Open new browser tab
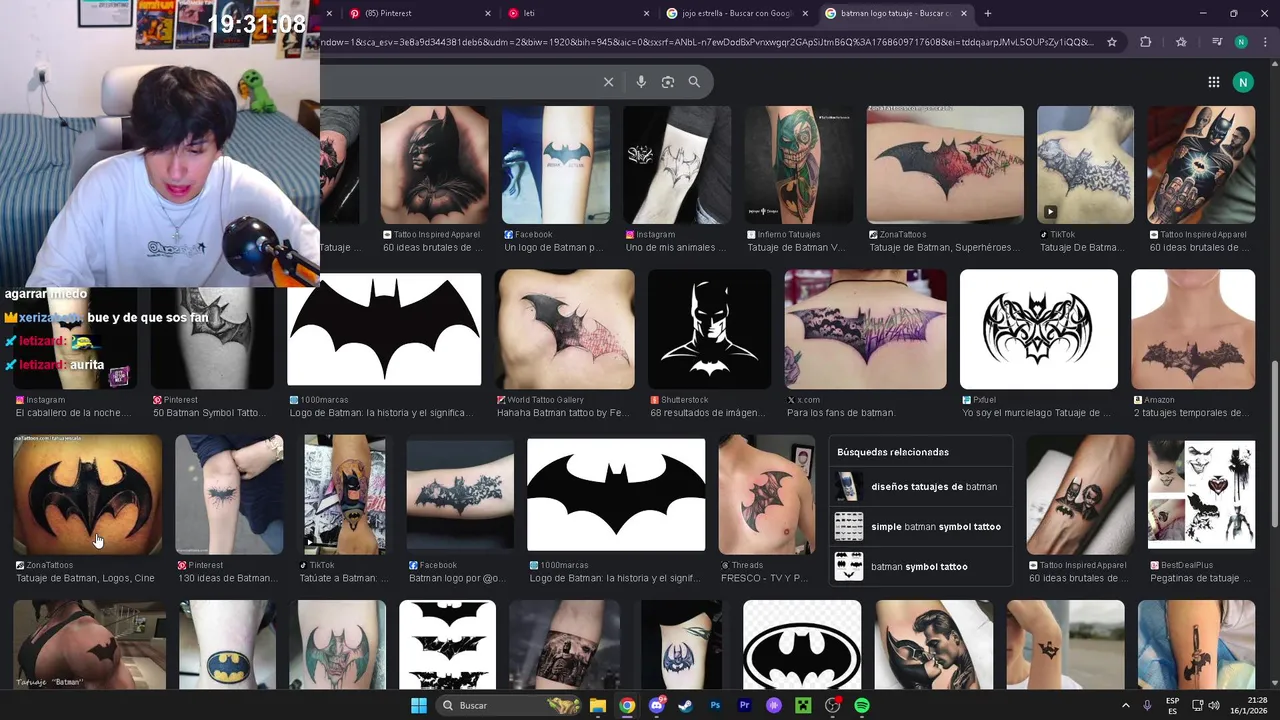This screenshot has width=1280, height=720. 988,13
